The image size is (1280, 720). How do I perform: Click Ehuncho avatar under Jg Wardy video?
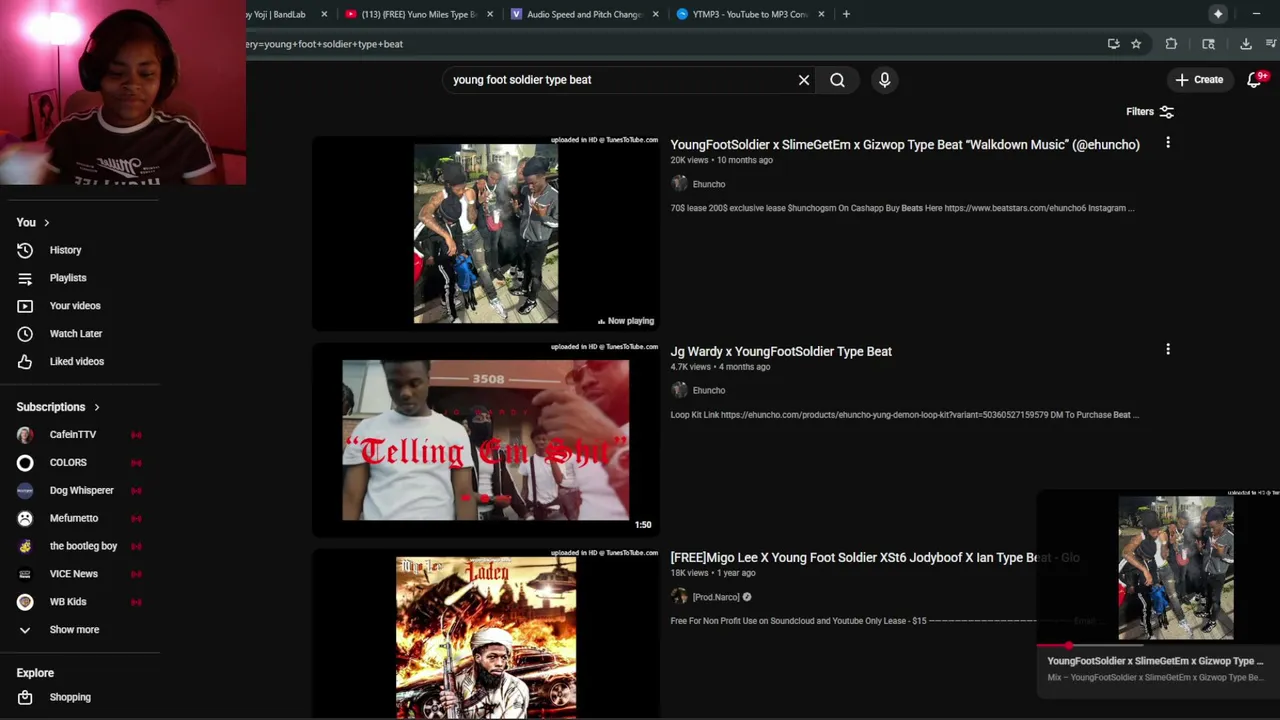pos(679,390)
